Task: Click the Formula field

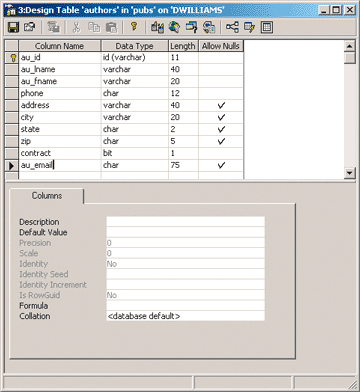Action: pyautogui.click(x=185, y=306)
